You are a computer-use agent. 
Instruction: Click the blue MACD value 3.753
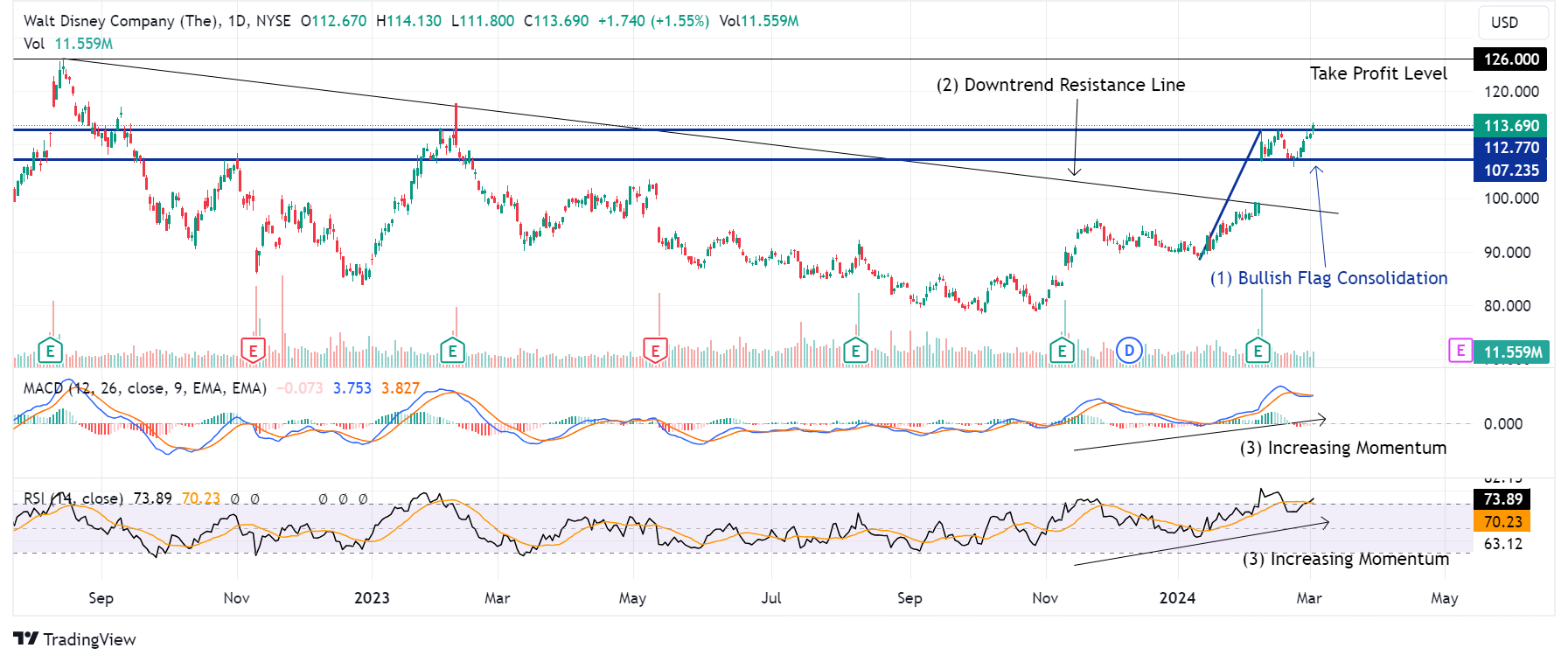(x=352, y=388)
